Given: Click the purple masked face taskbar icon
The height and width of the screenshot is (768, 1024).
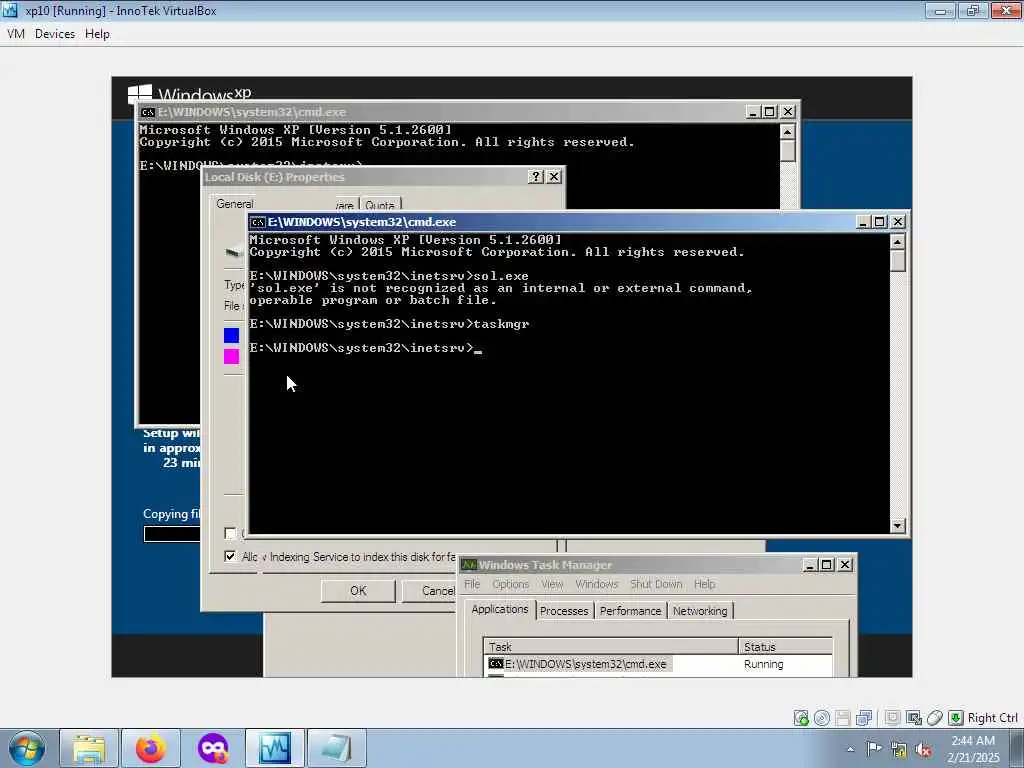Looking at the screenshot, I should pos(213,748).
